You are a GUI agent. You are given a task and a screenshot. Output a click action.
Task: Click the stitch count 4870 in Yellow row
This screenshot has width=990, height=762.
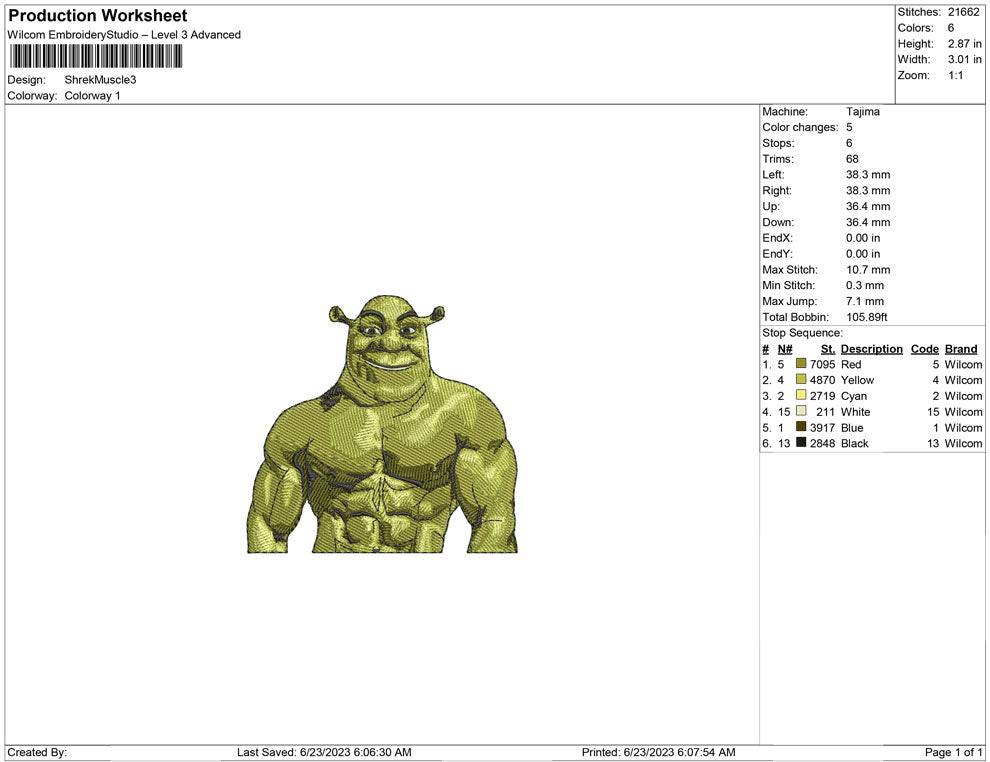click(823, 380)
